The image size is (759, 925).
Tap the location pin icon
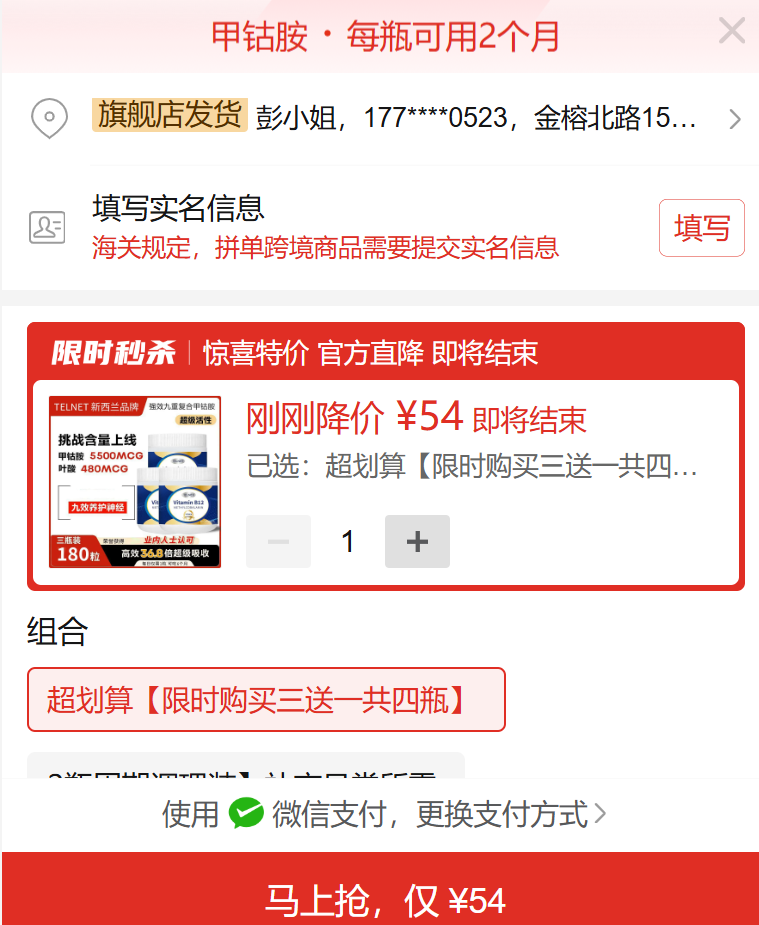click(50, 118)
